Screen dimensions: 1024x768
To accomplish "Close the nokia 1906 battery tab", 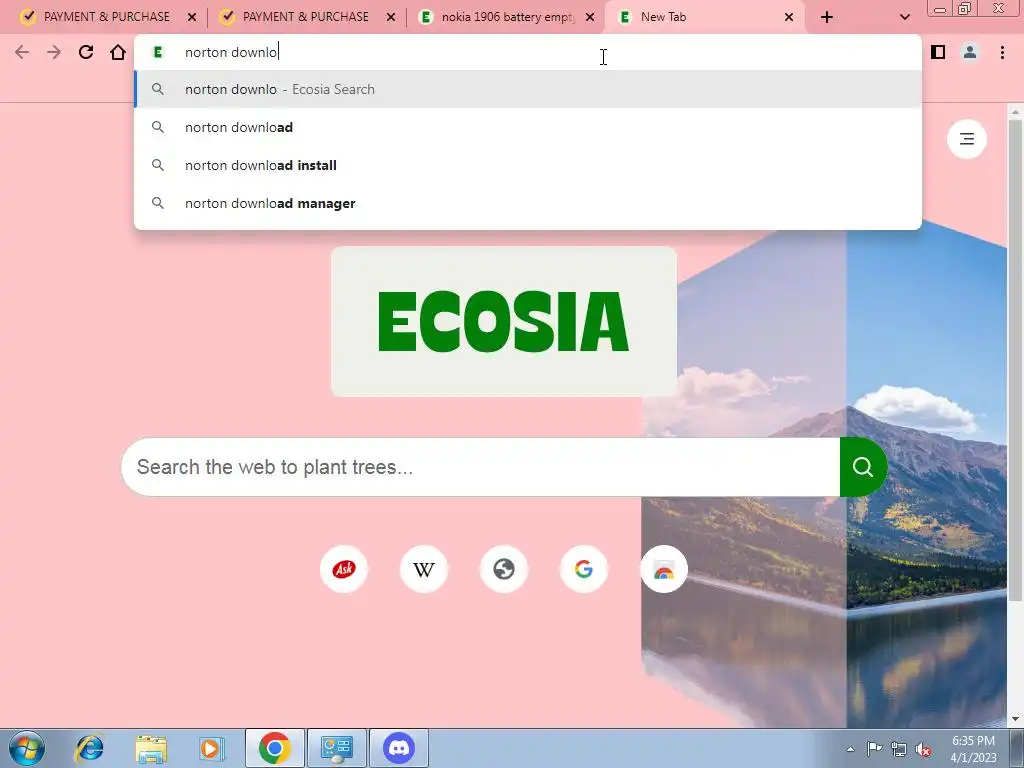I will [x=590, y=17].
